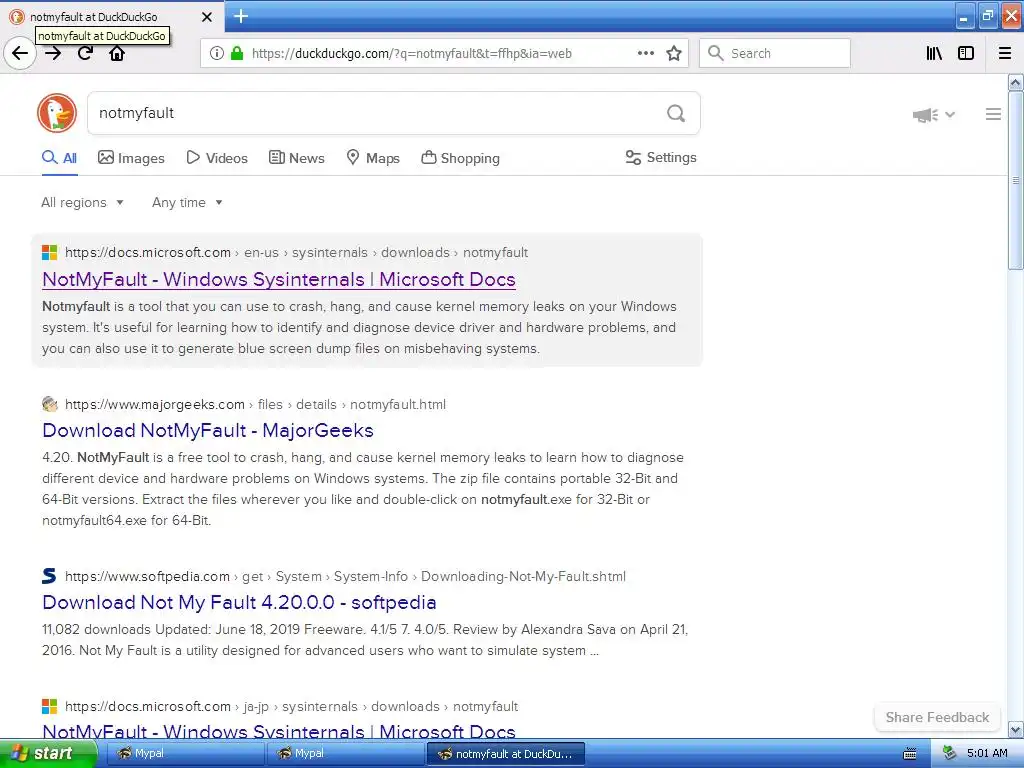The image size is (1024, 768).
Task: Open site information icon in address bar
Action: (x=217, y=54)
